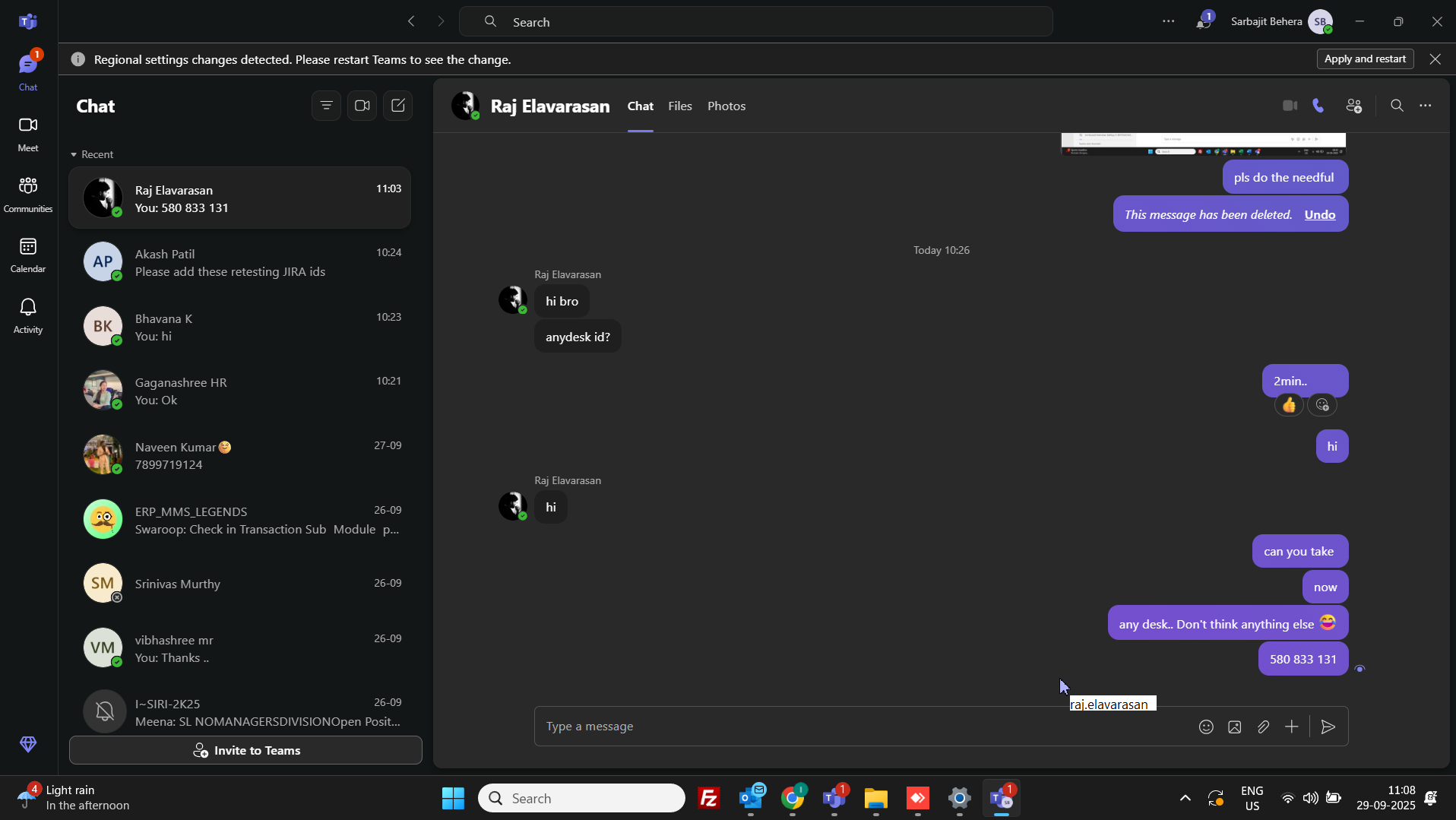1456x820 pixels.
Task: Click the 'any desk.. Don't think anything else' message
Action: [x=1228, y=623]
